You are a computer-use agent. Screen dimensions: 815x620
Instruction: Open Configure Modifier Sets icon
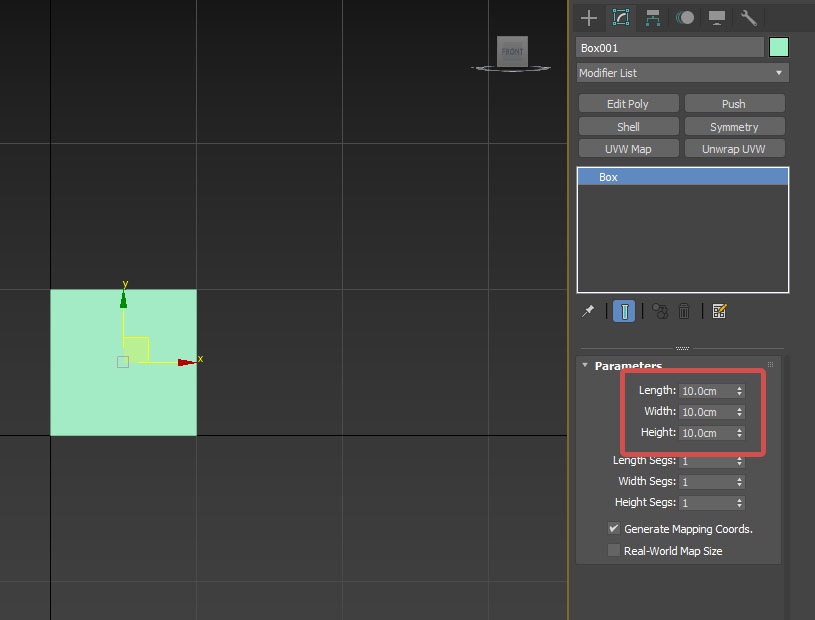click(719, 311)
